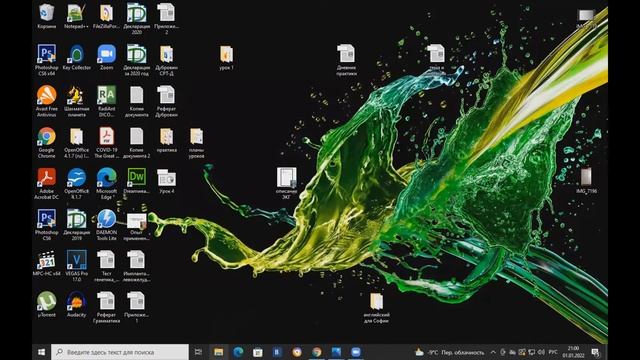
Task: Open the FileZillaPortable folder shortcut
Action: click(x=107, y=16)
